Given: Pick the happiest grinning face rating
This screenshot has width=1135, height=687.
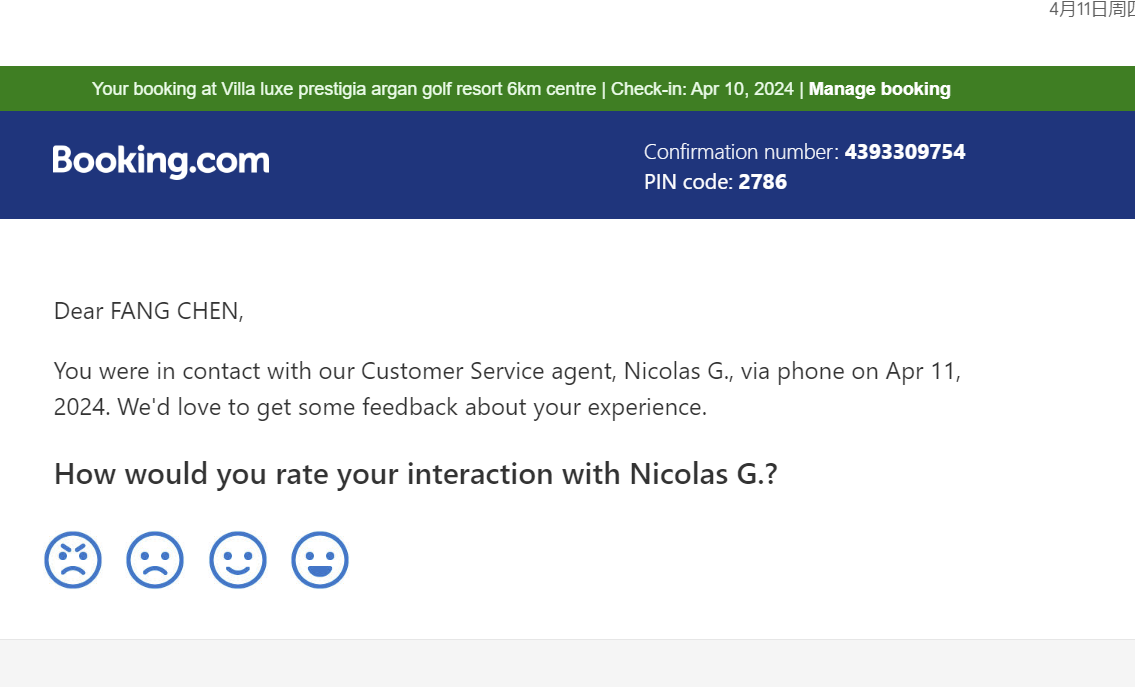Looking at the screenshot, I should pos(320,560).
